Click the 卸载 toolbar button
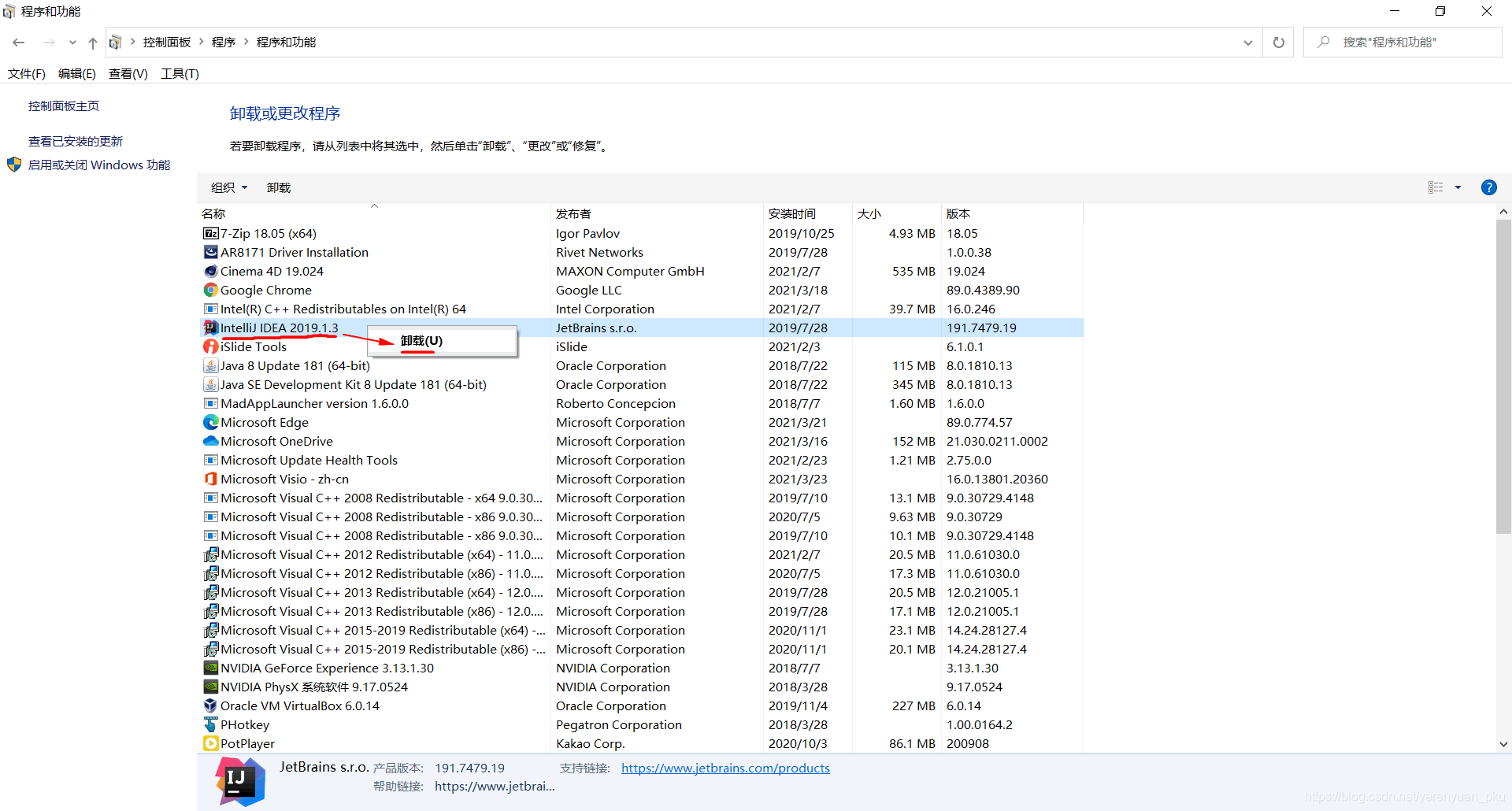The width and height of the screenshot is (1512, 811). (x=279, y=187)
